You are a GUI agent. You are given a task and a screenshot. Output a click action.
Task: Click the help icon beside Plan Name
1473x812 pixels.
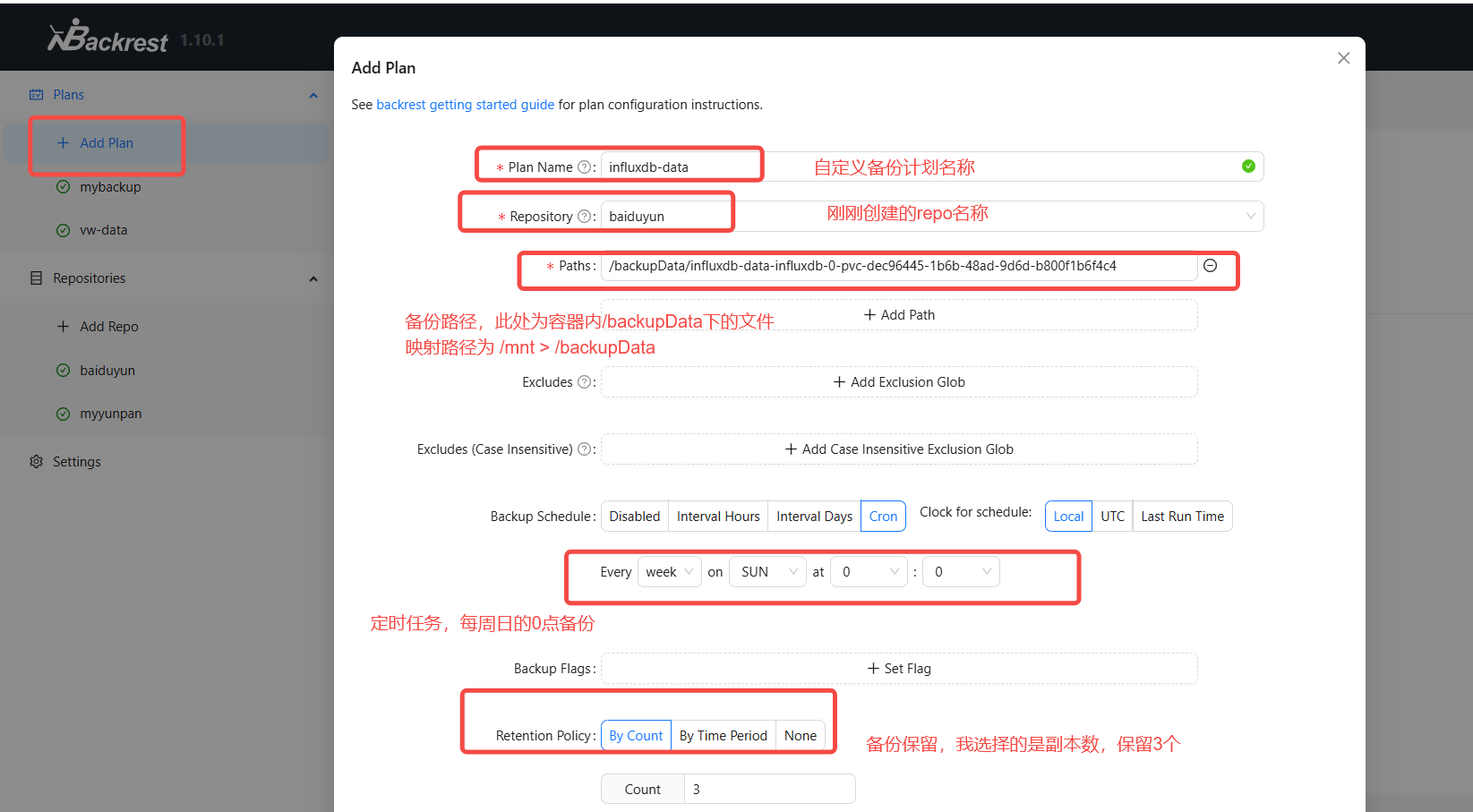(x=584, y=167)
